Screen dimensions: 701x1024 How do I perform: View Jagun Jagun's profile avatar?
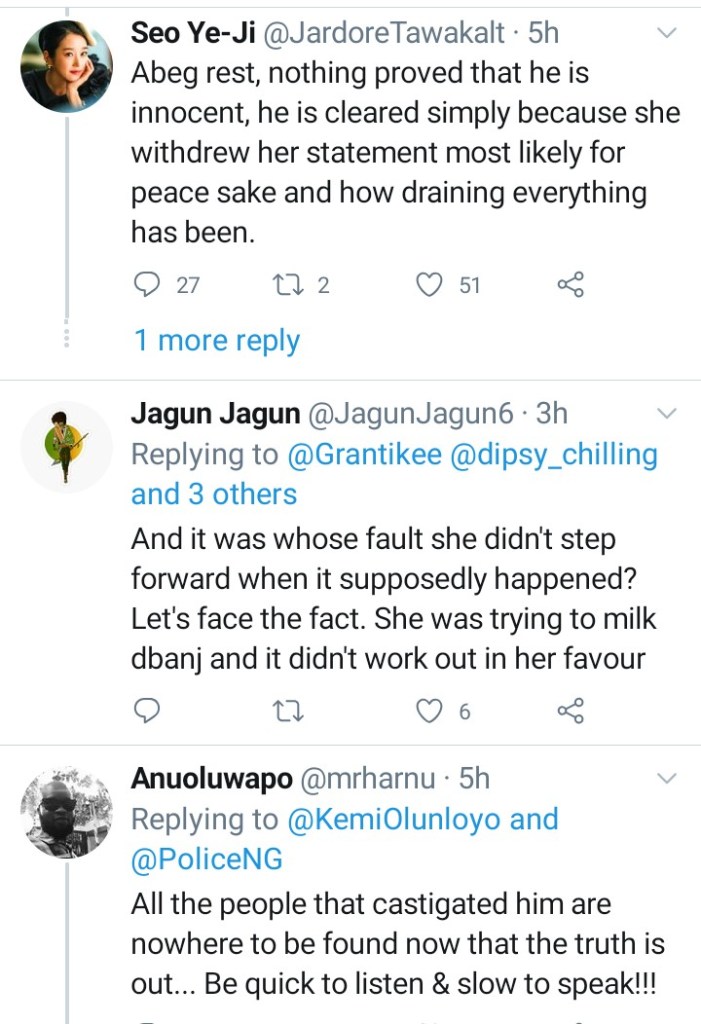[67, 447]
